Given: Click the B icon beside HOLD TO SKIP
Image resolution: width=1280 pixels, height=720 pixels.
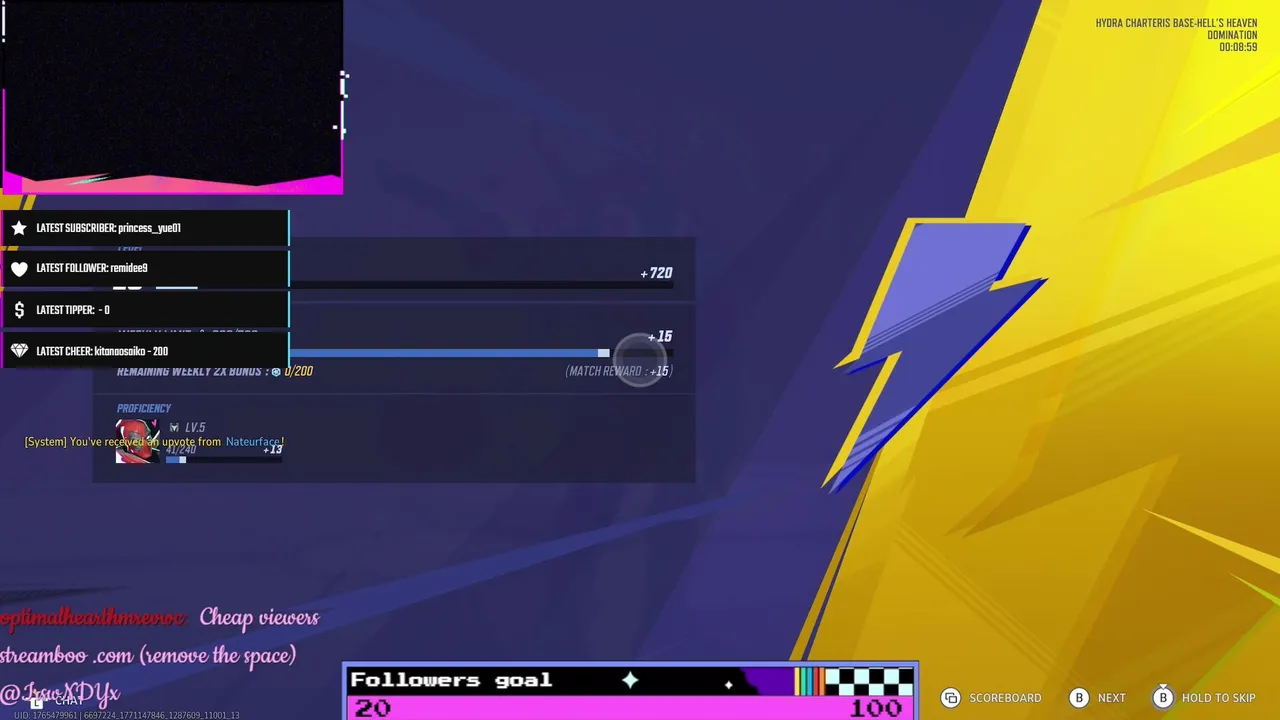Looking at the screenshot, I should pos(1163,698).
